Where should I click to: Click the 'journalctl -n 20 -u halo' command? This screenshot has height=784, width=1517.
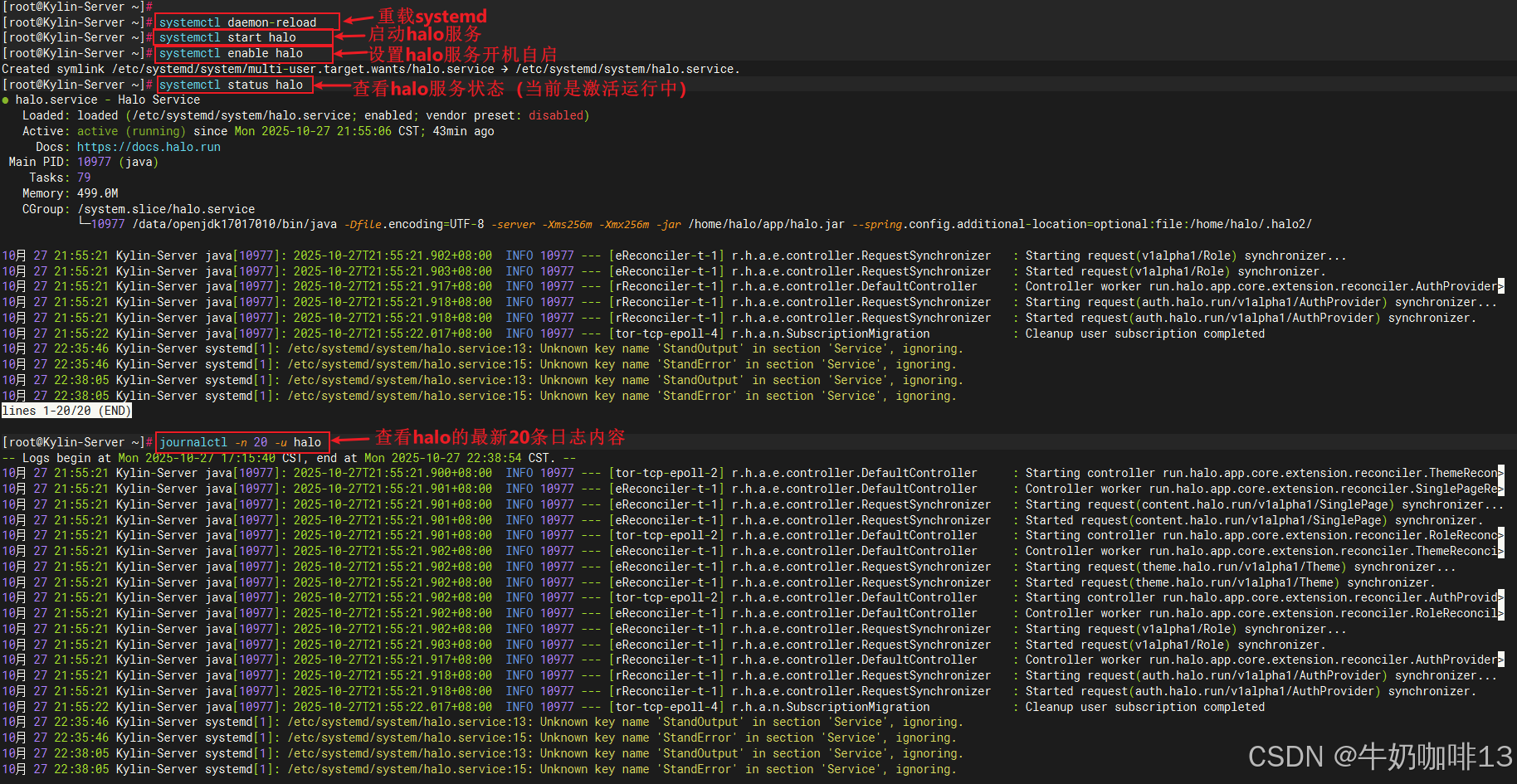241,442
